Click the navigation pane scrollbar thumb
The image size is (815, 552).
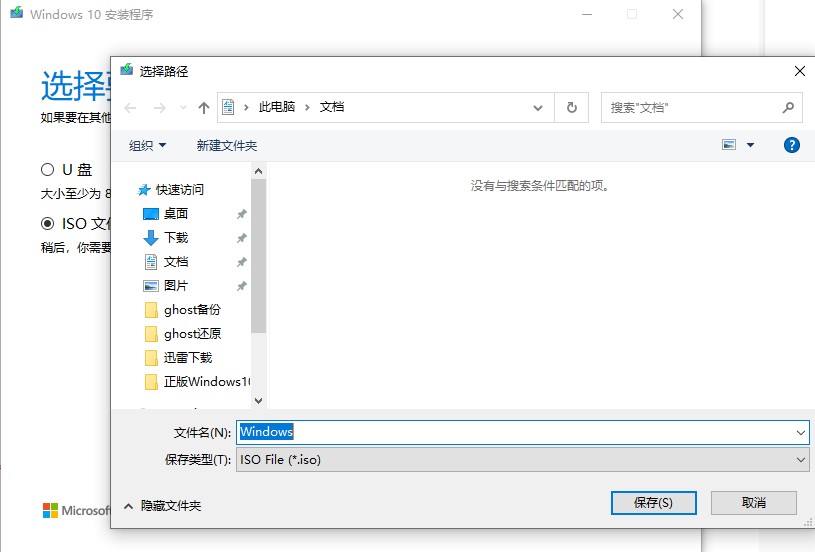click(258, 256)
